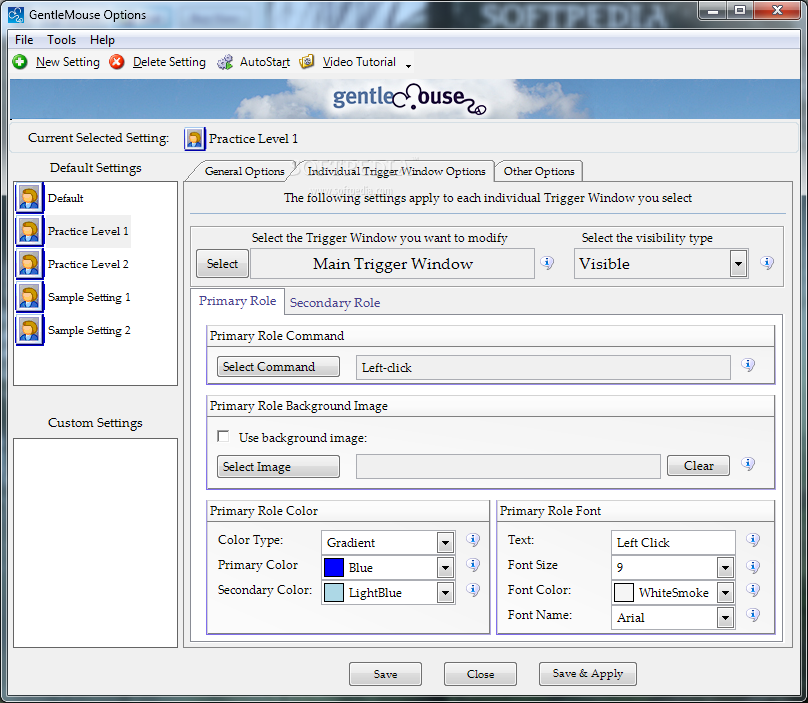Click the Save button
The height and width of the screenshot is (703, 808).
pos(385,674)
